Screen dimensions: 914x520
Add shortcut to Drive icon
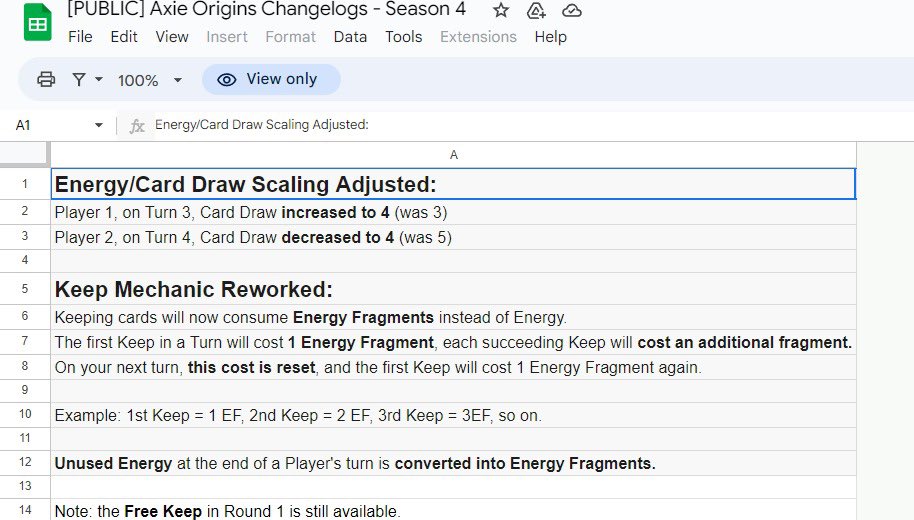(x=536, y=10)
